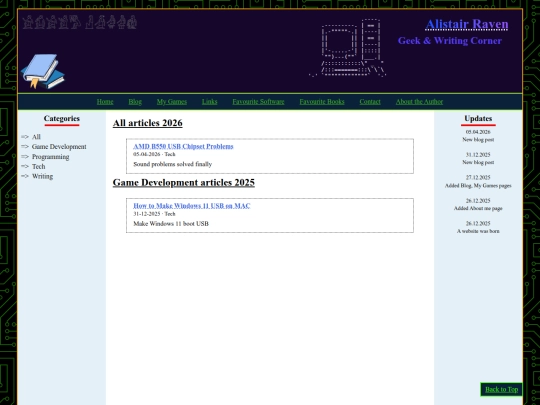This screenshot has height=405, width=540.
Task: Open About the Author page
Action: [419, 102]
